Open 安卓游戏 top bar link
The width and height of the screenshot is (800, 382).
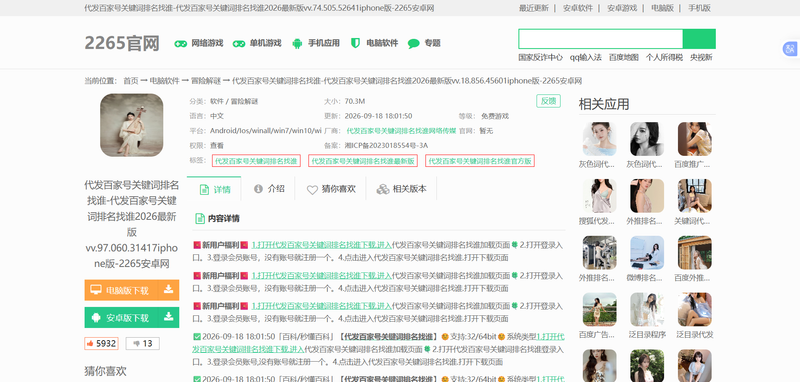click(622, 8)
